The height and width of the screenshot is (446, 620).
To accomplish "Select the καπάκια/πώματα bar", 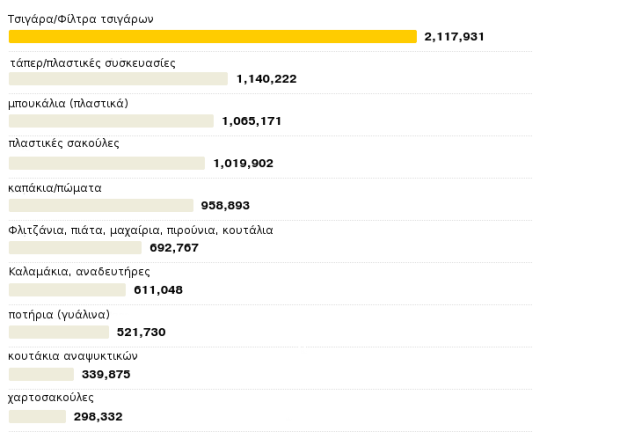I will [101, 205].
